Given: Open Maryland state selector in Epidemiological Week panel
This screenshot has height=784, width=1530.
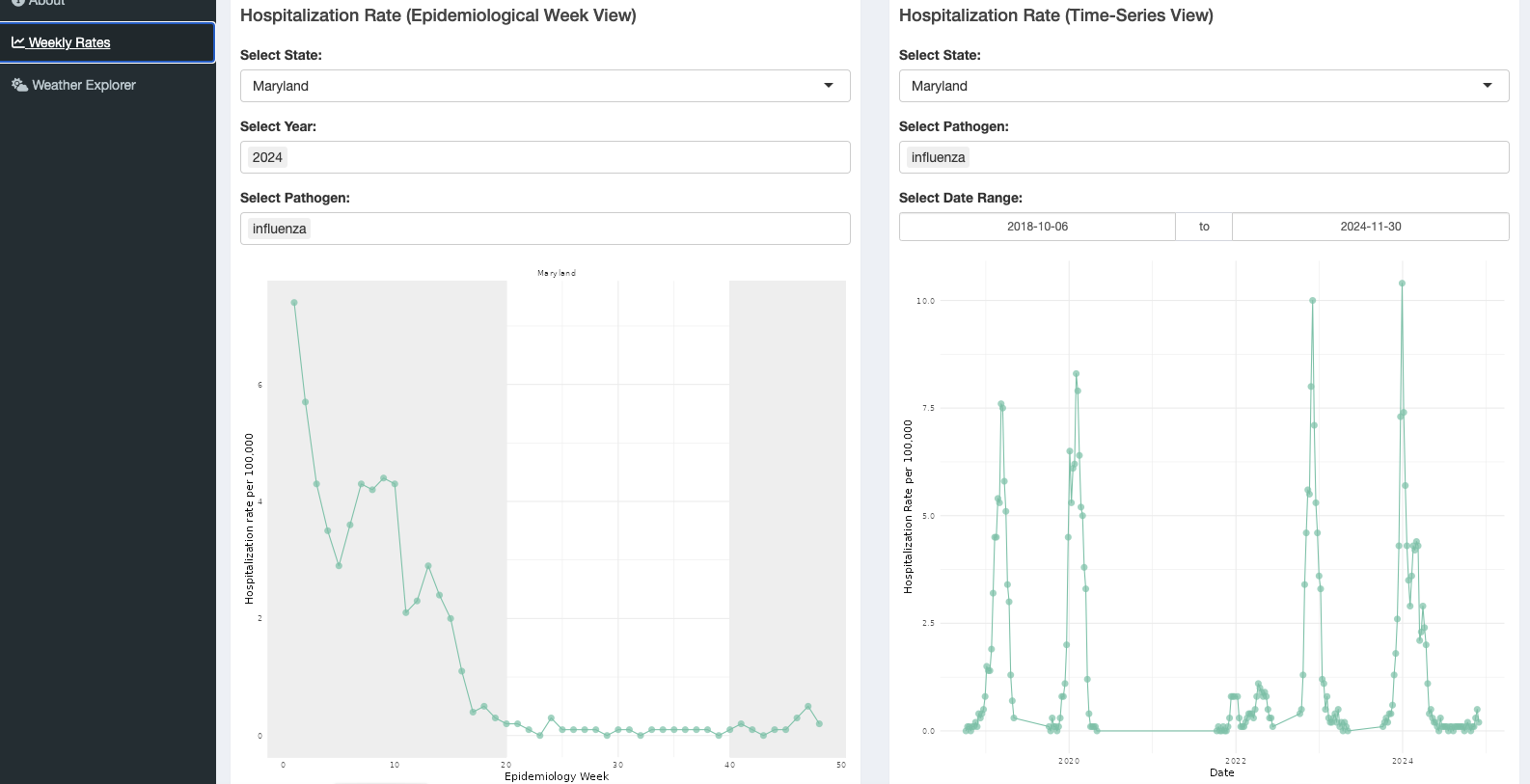Looking at the screenshot, I should (531, 86).
